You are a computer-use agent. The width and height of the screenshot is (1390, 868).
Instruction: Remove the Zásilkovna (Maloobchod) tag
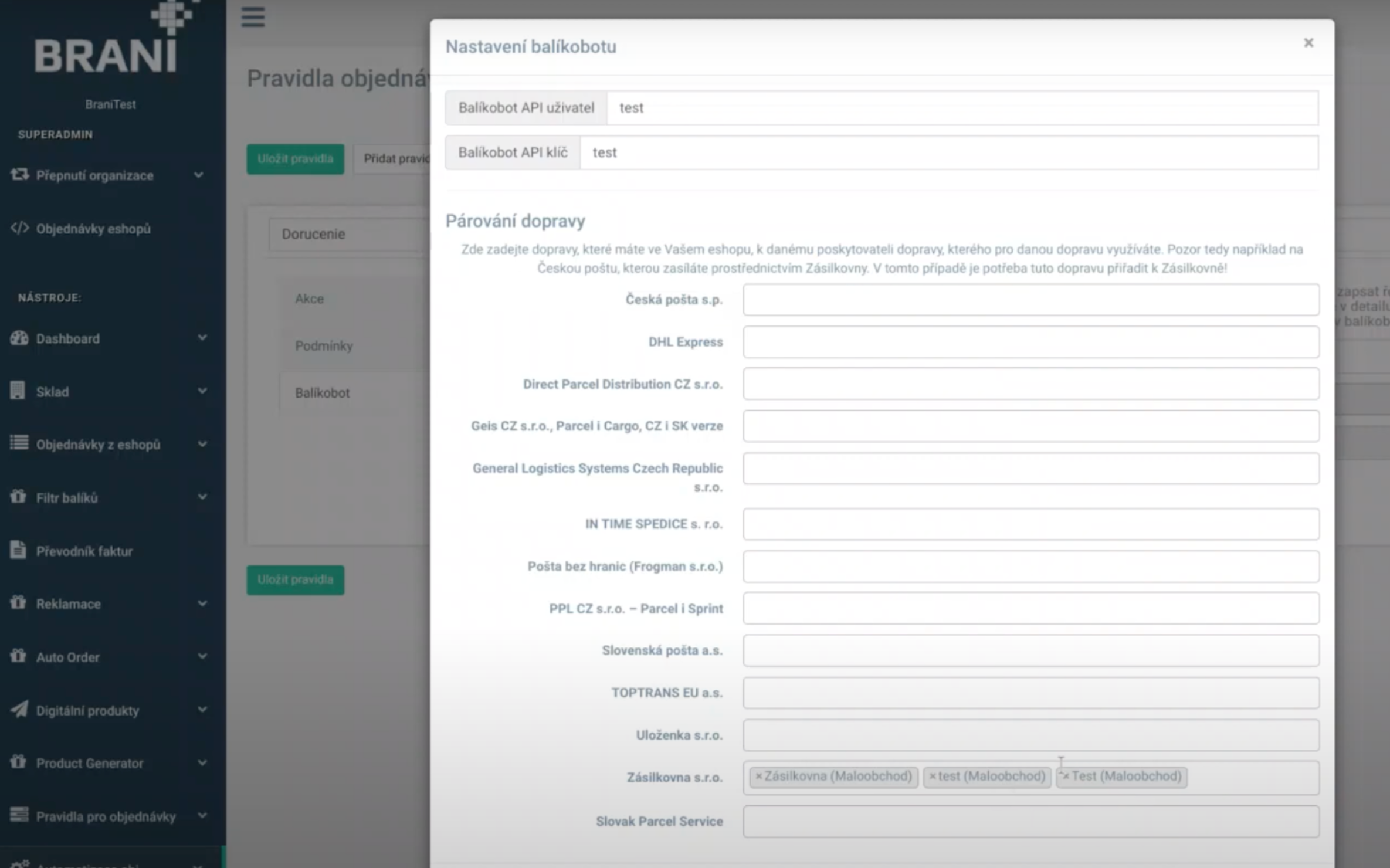pos(758,777)
